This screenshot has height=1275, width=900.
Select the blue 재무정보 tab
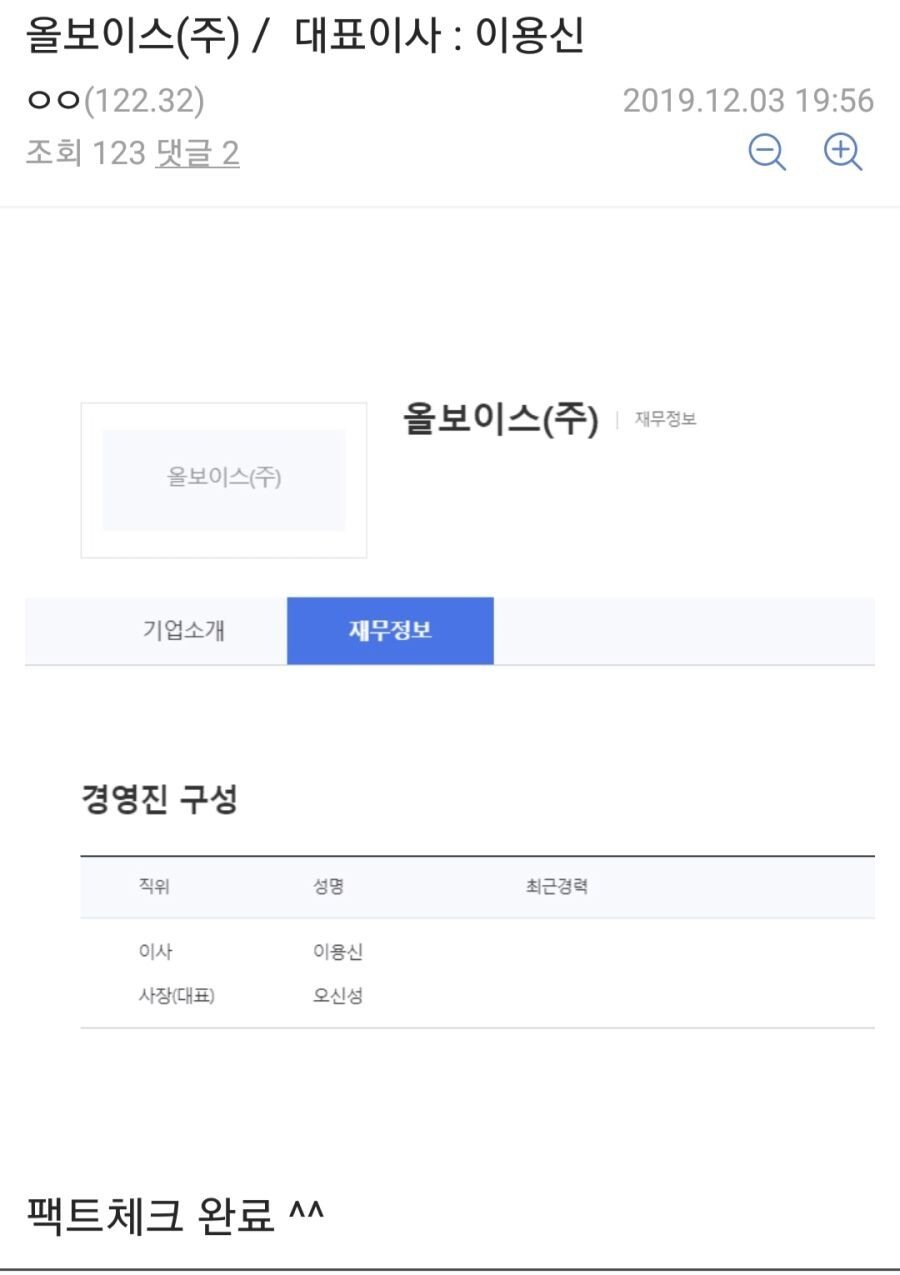(390, 631)
